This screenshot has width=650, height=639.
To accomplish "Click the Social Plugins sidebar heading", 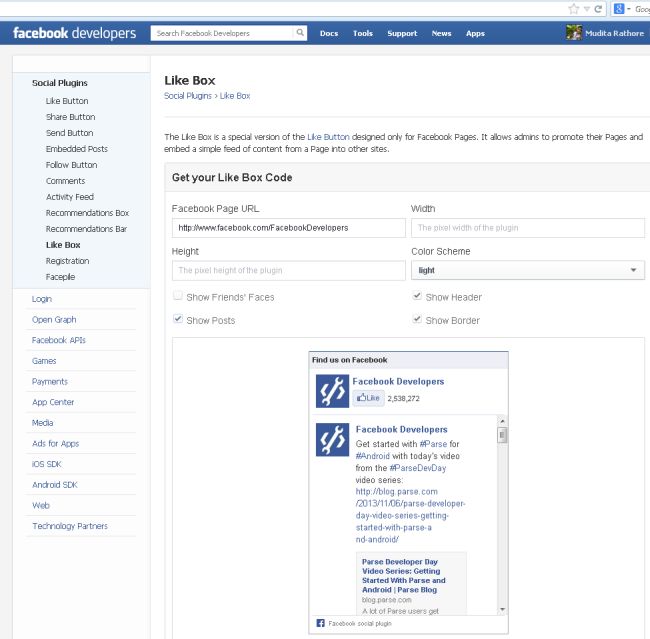I will click(60, 83).
